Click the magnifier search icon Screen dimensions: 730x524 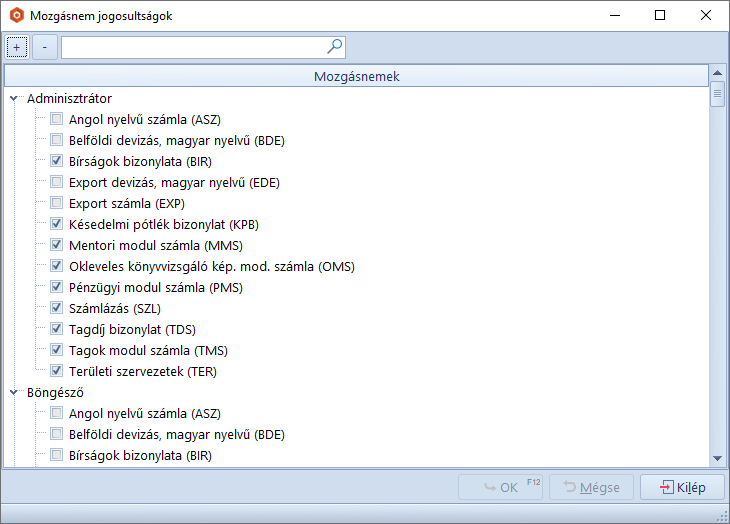(335, 46)
